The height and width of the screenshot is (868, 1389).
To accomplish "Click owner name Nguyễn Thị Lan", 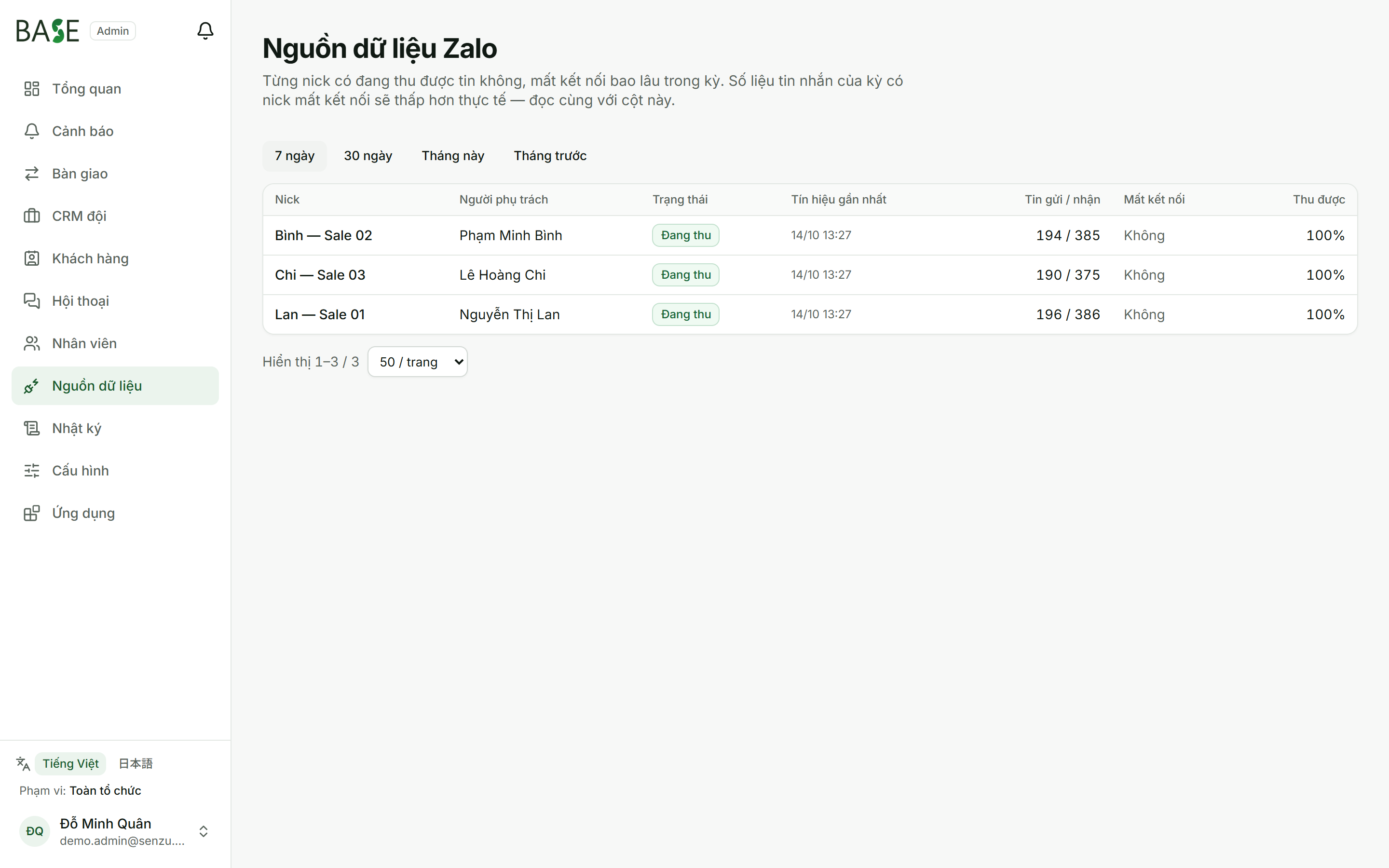I will tap(509, 314).
